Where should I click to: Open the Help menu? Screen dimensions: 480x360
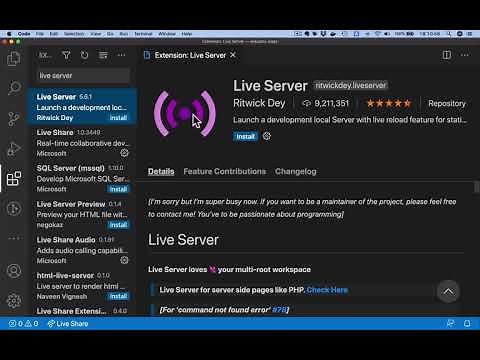tap(187, 34)
